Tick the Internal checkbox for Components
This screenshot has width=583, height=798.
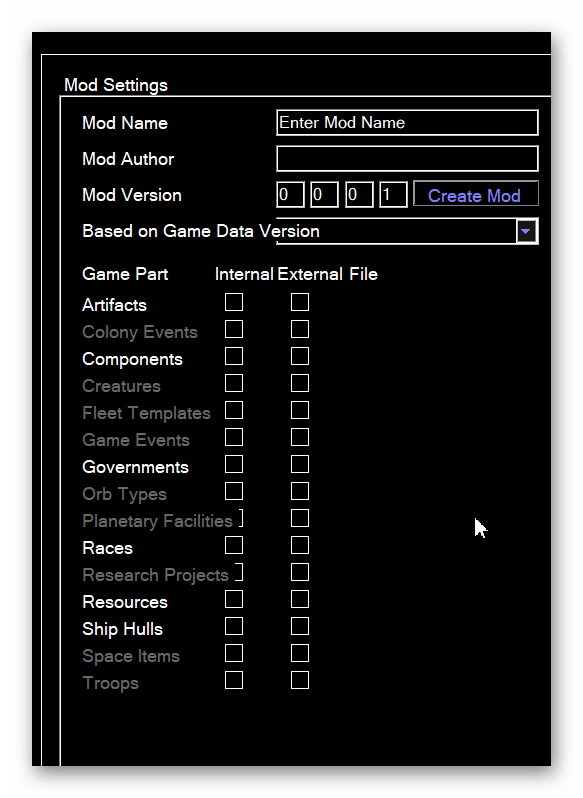[234, 356]
